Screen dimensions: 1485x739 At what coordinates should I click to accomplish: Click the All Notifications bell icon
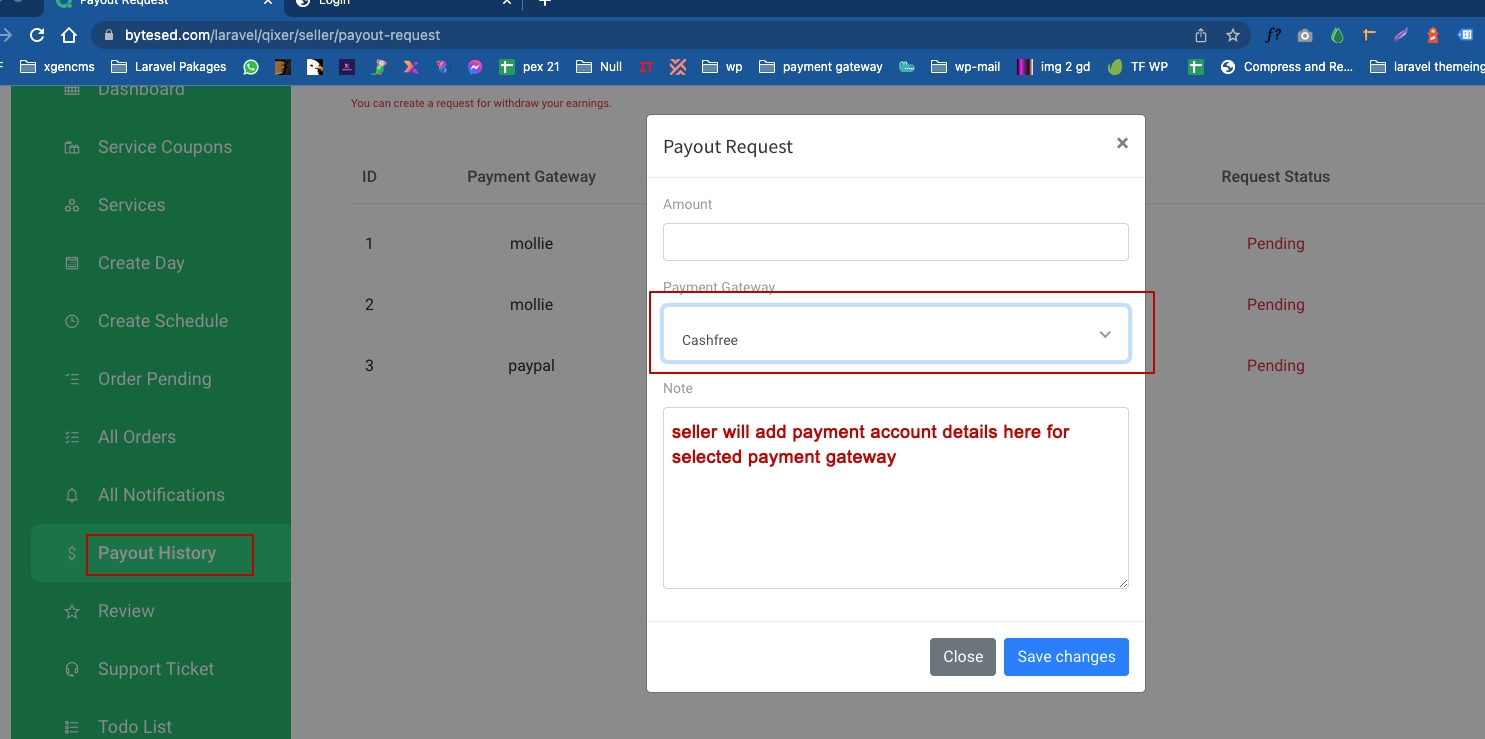(x=72, y=496)
